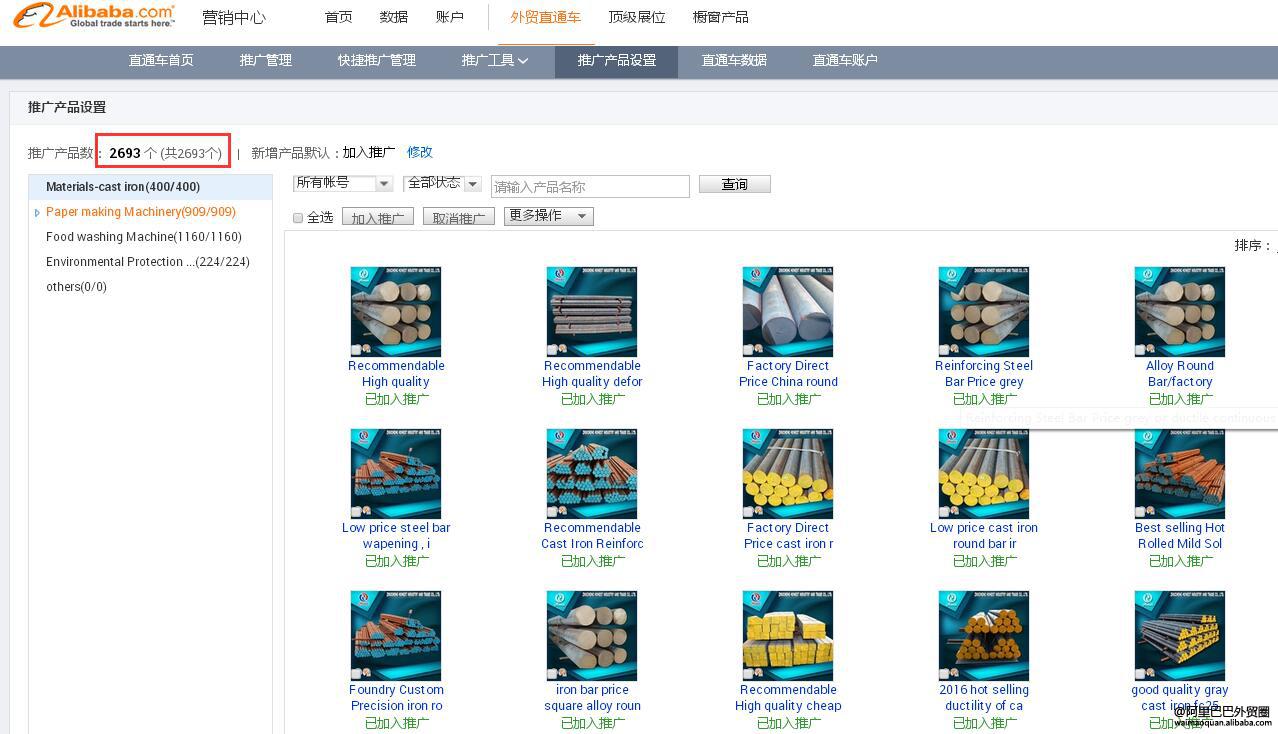Open thumbnail of 'Recommendable High quality cheap'
This screenshot has height=734, width=1278.
788,636
